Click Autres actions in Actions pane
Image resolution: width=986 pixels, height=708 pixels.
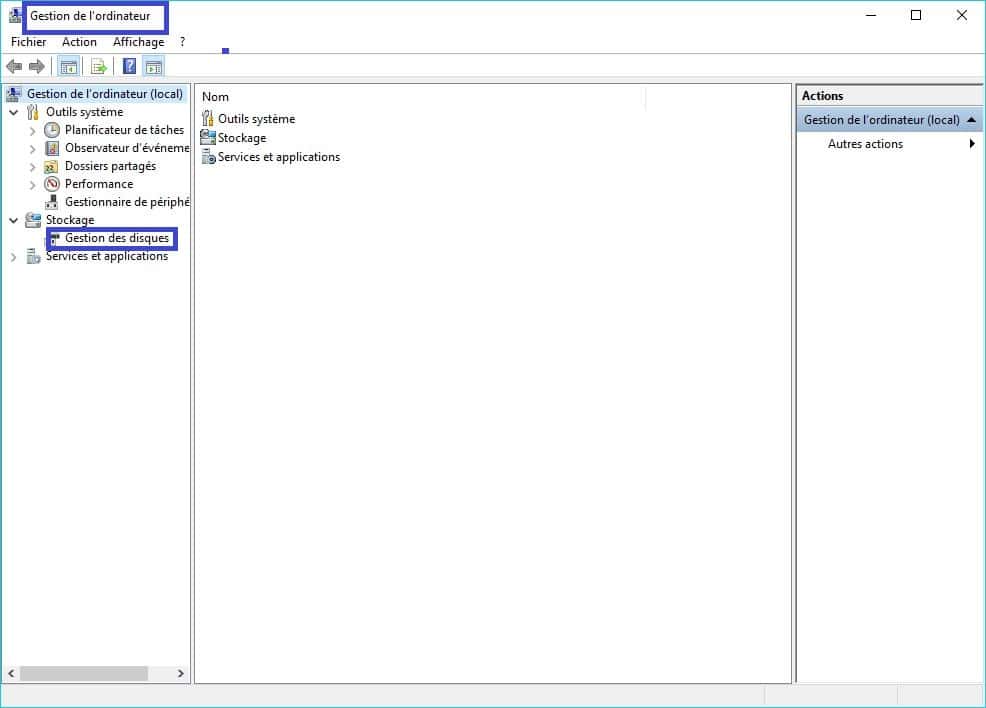[865, 144]
